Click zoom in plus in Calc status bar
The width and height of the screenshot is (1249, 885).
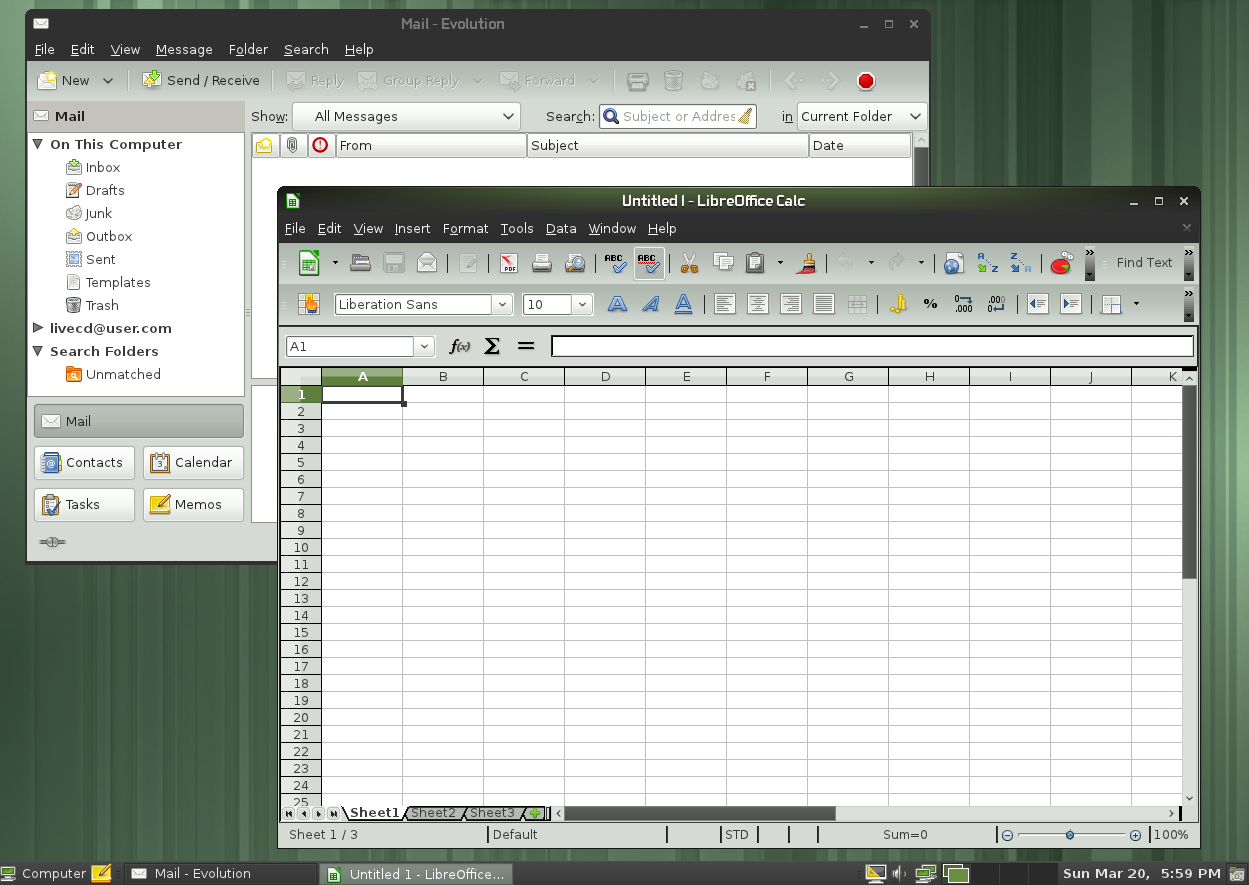click(1135, 835)
